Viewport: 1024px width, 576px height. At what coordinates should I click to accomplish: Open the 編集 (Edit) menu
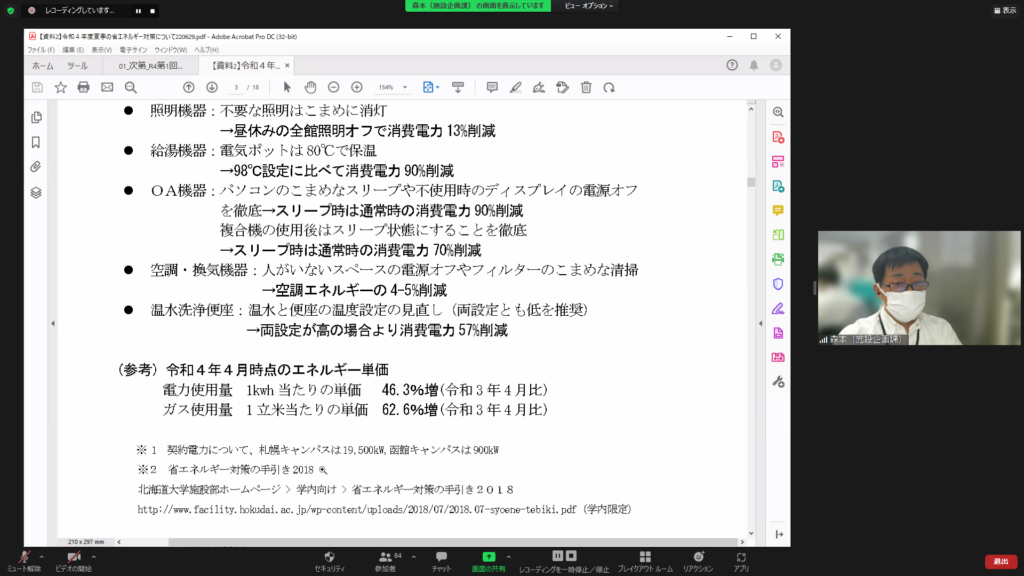point(72,49)
